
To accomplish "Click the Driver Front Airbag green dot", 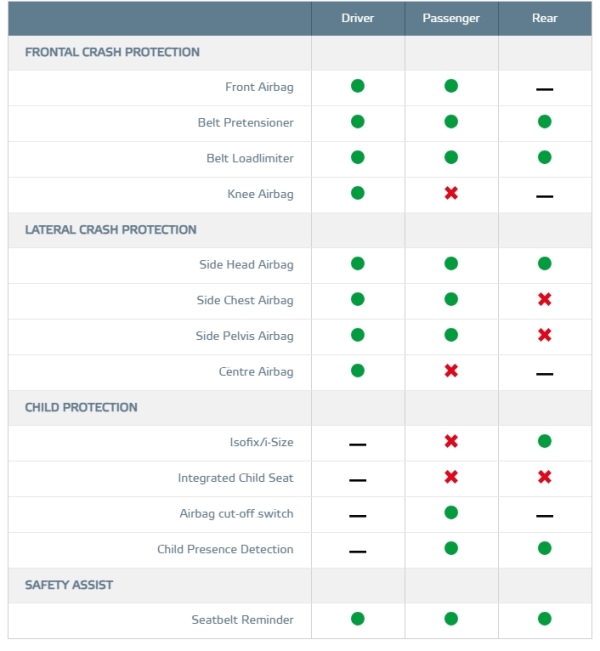I will tap(357, 86).
